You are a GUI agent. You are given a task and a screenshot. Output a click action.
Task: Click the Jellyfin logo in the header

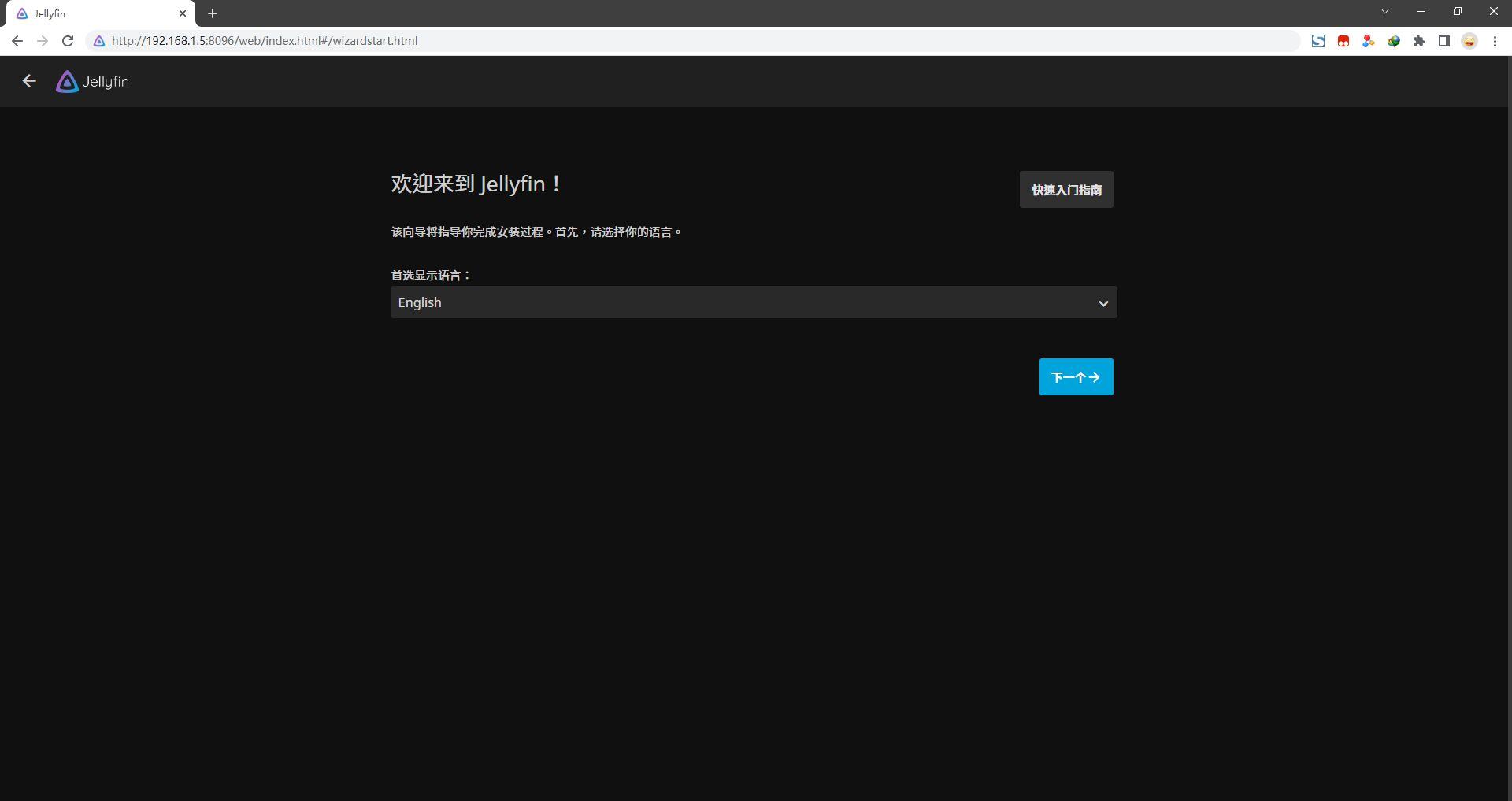pos(92,81)
